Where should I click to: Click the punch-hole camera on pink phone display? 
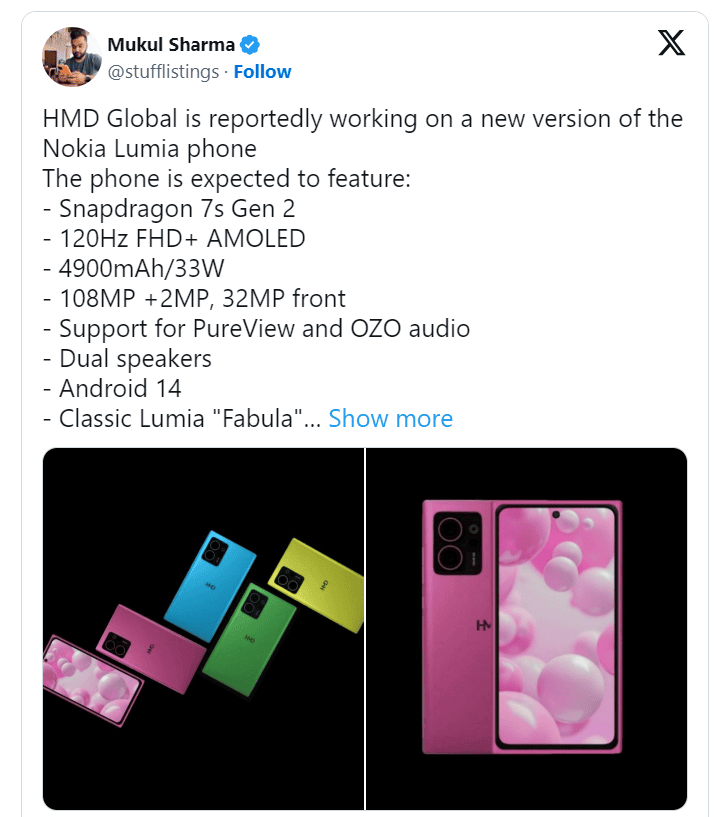coord(554,517)
